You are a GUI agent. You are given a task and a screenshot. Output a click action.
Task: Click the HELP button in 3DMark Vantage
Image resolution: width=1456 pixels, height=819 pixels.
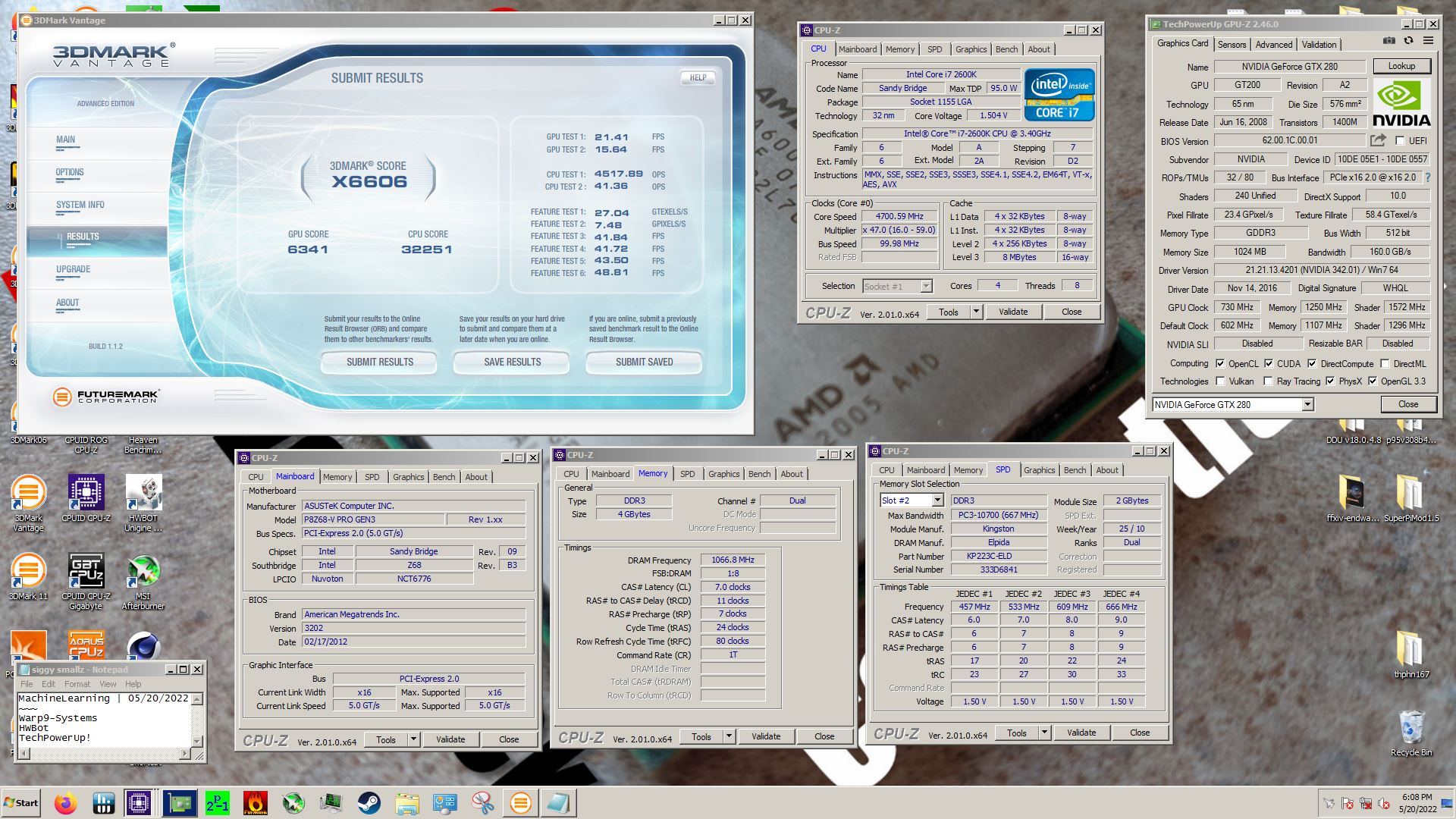(x=698, y=77)
